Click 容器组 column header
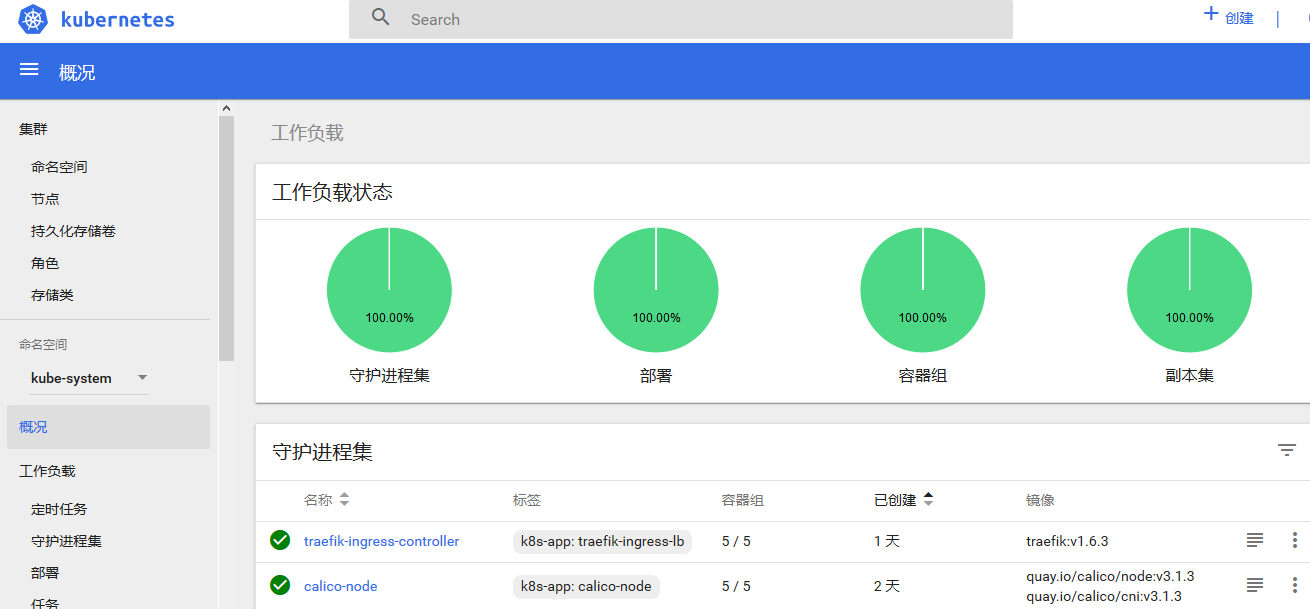Screen dimensions: 1310x609 743,500
